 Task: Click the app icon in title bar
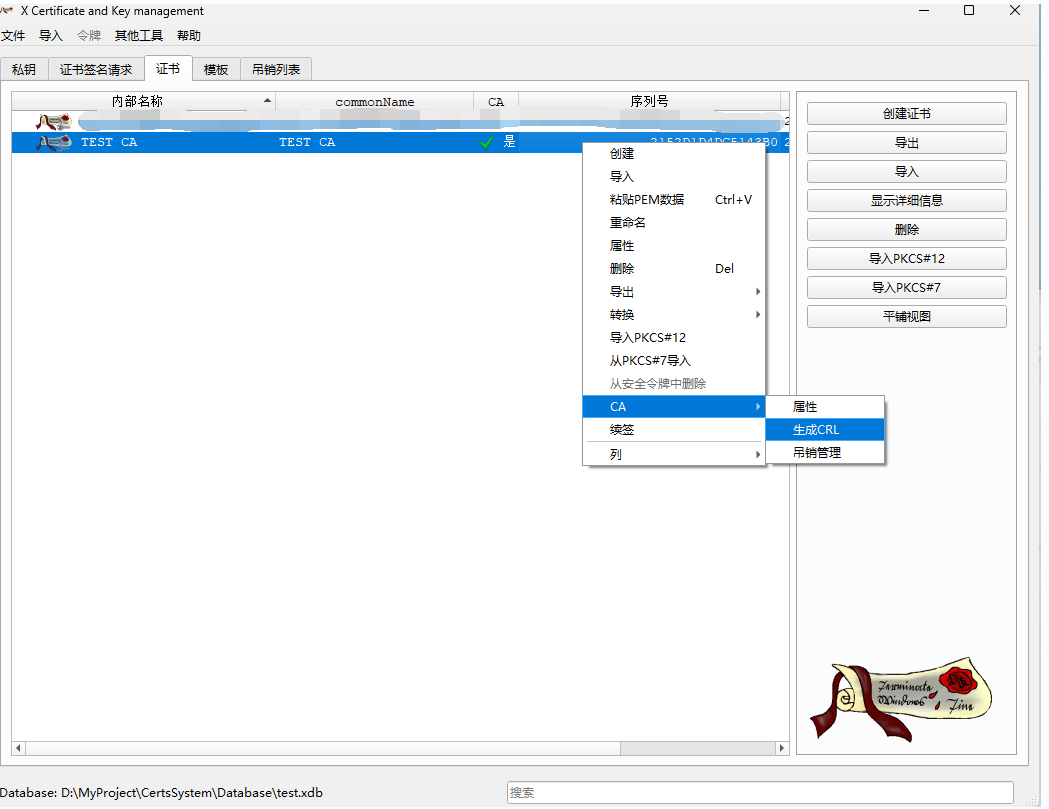(x=7, y=11)
